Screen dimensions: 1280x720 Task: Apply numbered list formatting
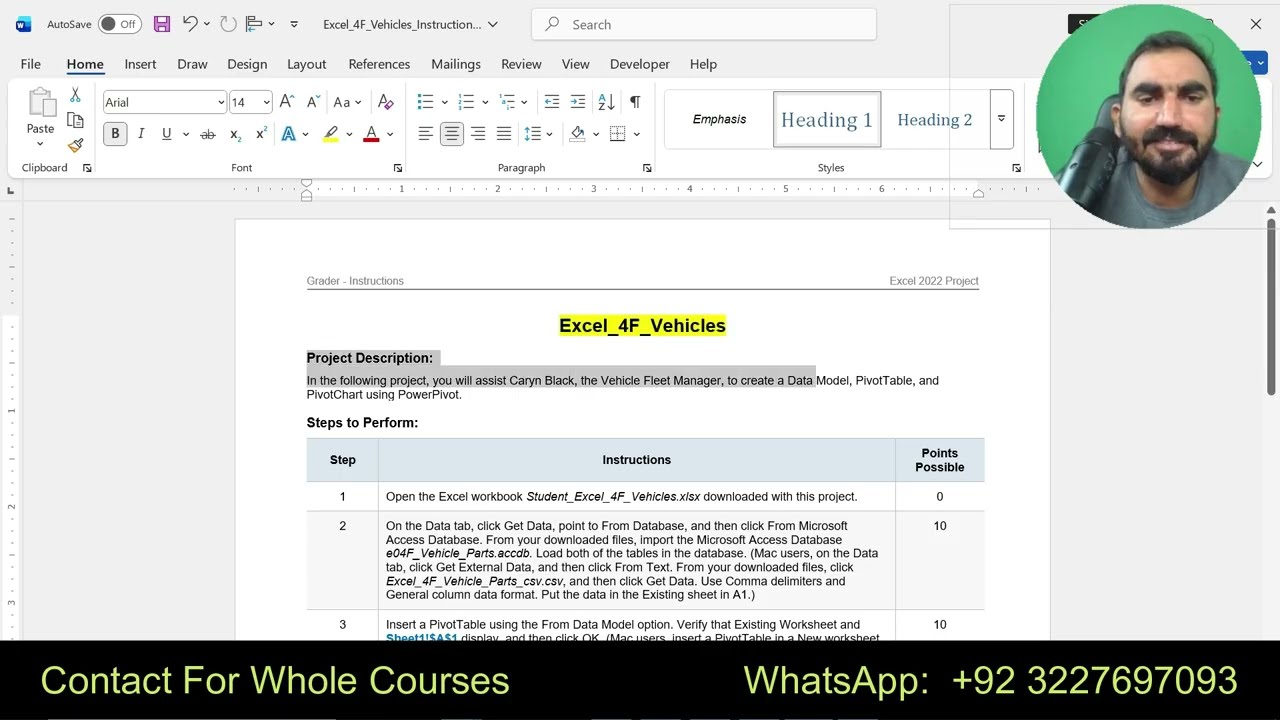point(466,102)
